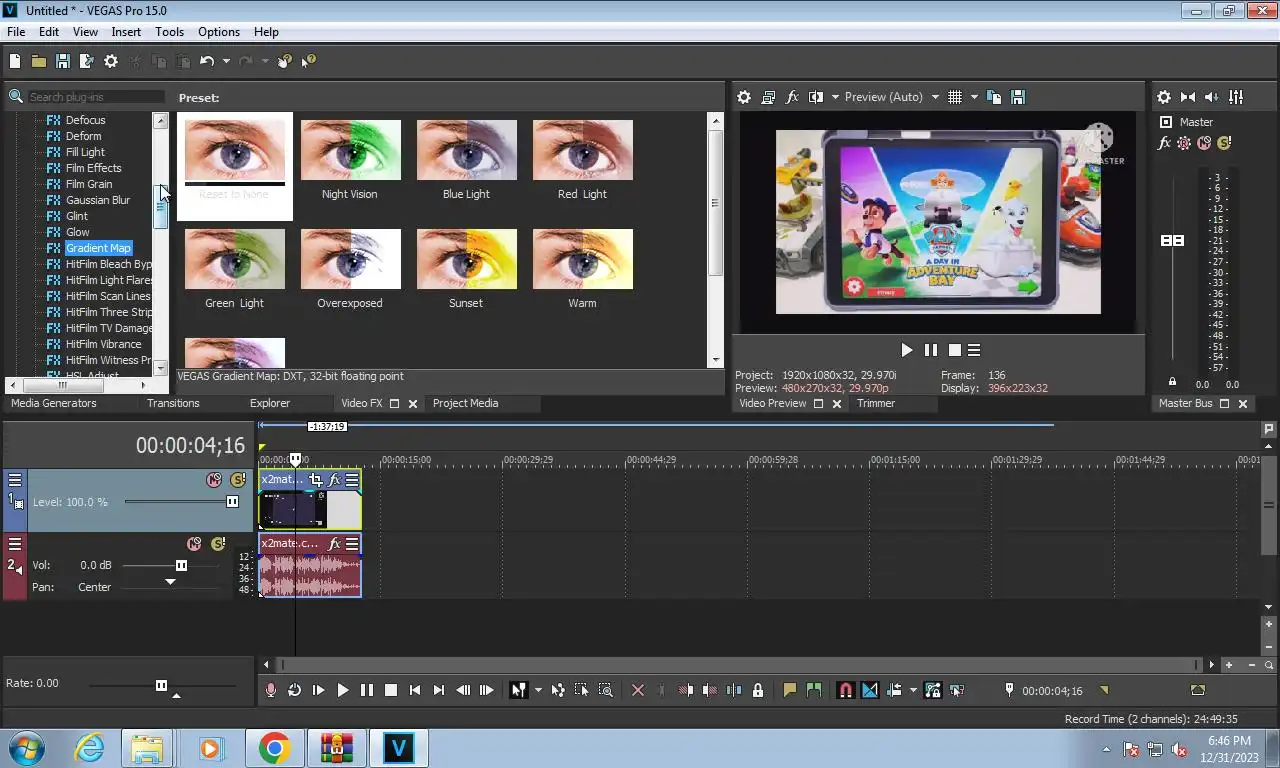Screen dimensions: 1280x768
Task: Open project Properties gear in main toolbar
Action: coord(111,61)
